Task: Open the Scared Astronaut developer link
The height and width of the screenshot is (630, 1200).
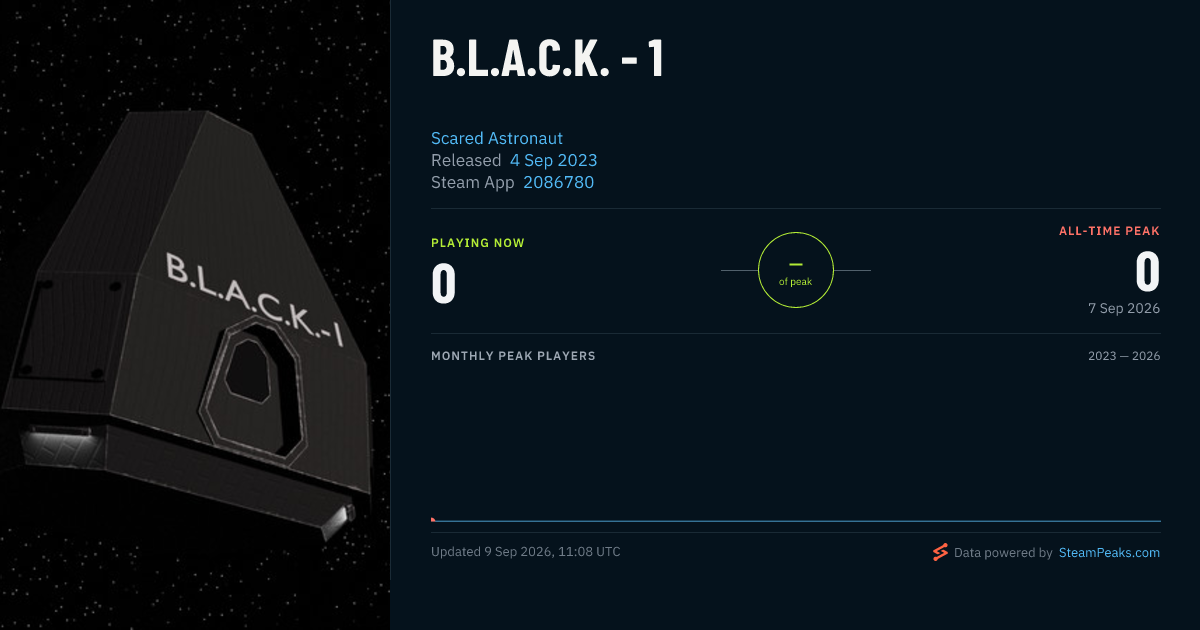Action: 497,138
